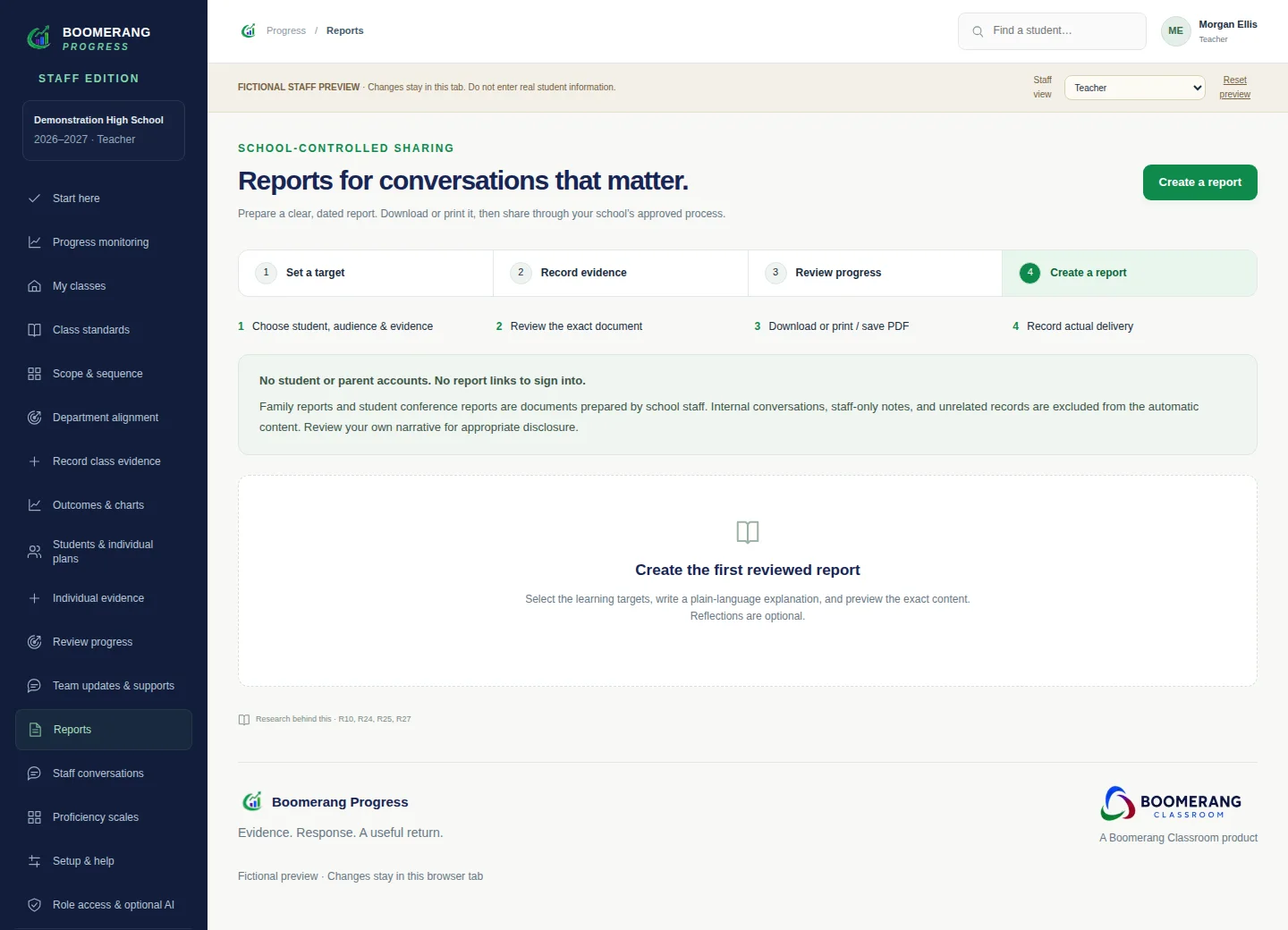Click the Progress monitoring chart icon

click(34, 242)
